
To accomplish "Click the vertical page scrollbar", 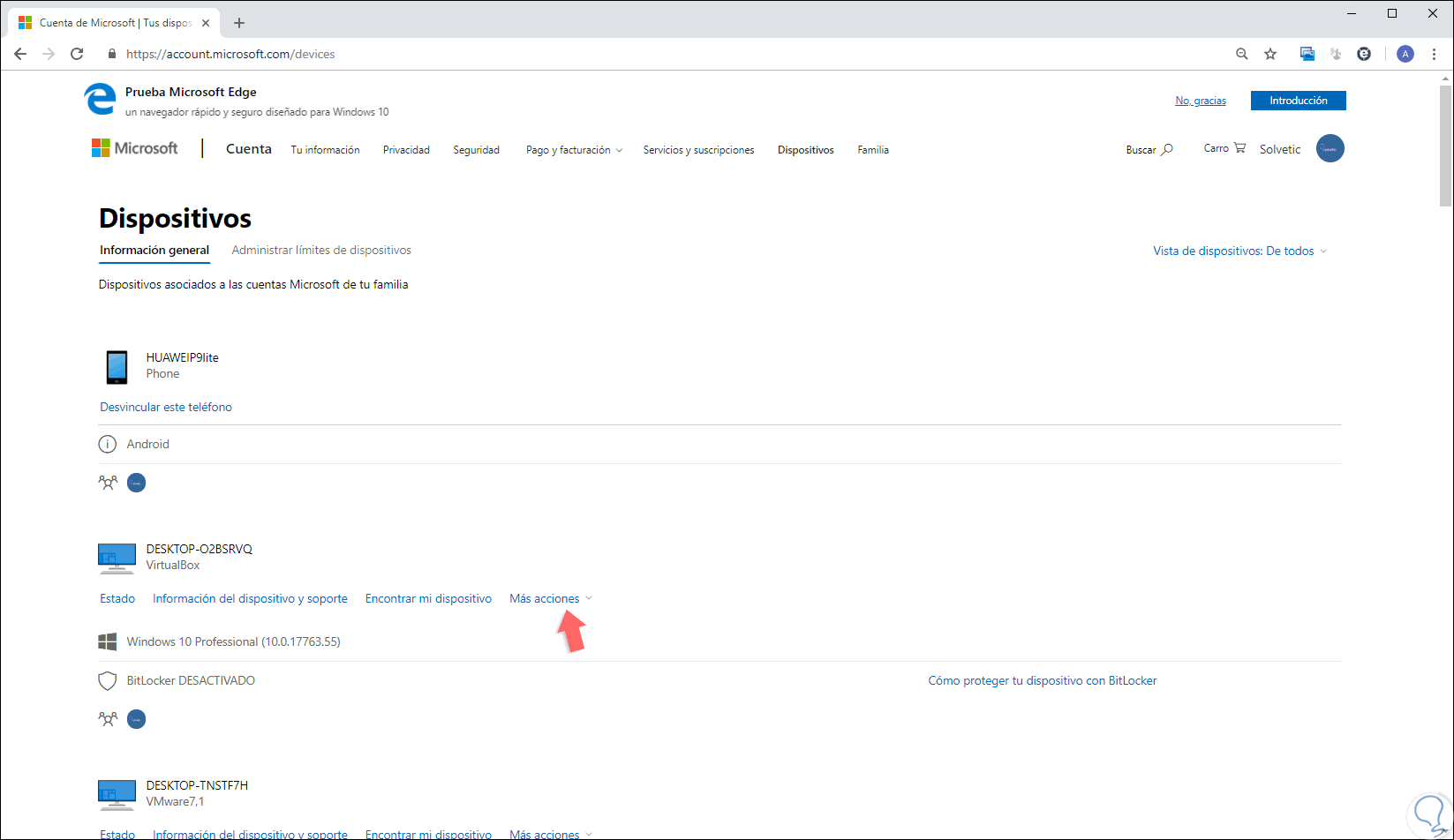I will pos(1446,146).
